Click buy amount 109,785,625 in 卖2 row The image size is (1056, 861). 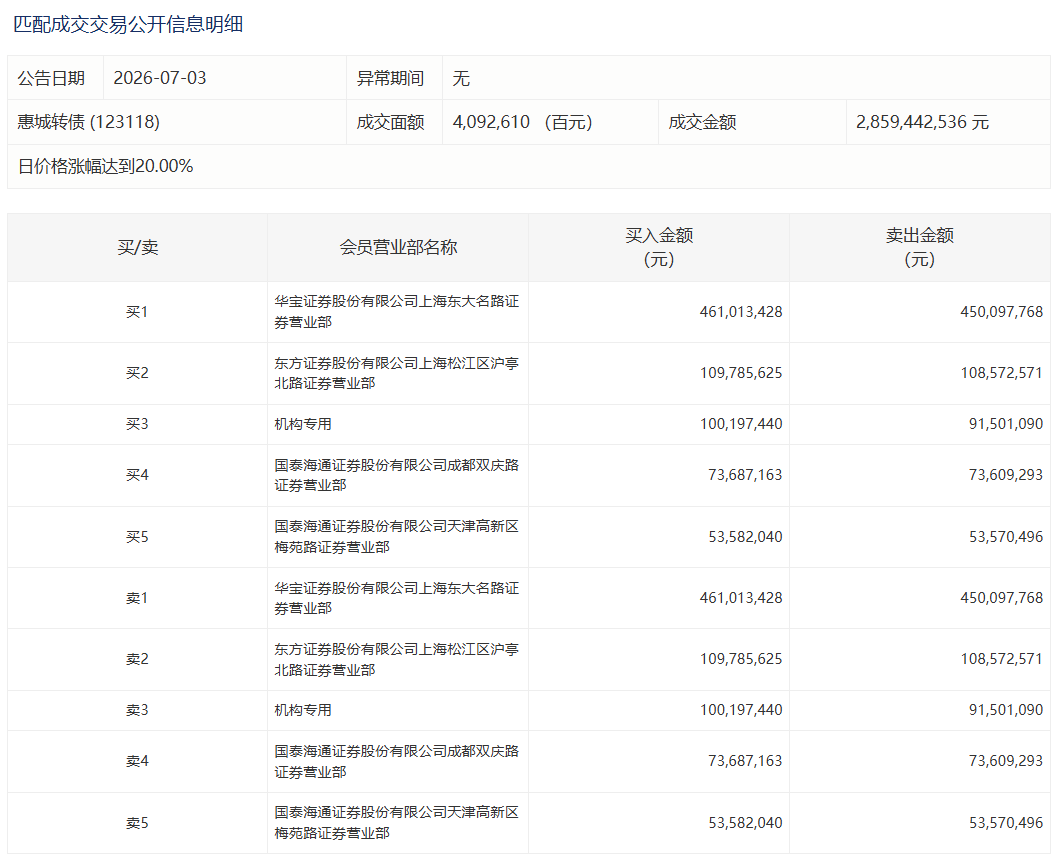click(x=741, y=660)
